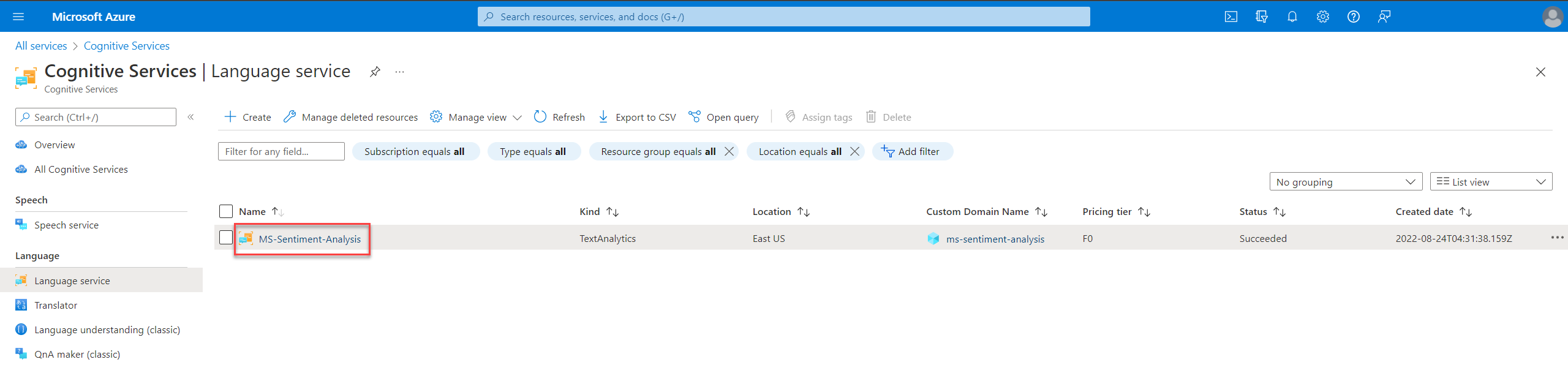Open the ms-sentiment-analysis custom domain link
This screenshot has height=373, width=1568.
[x=995, y=239]
